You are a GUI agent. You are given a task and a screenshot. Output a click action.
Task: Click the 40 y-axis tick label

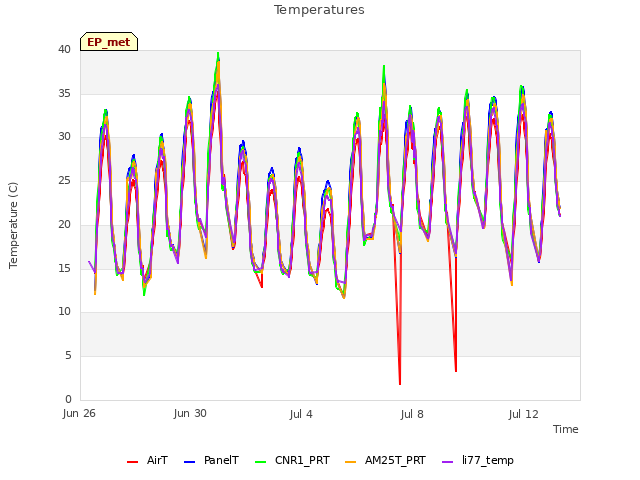[64, 49]
